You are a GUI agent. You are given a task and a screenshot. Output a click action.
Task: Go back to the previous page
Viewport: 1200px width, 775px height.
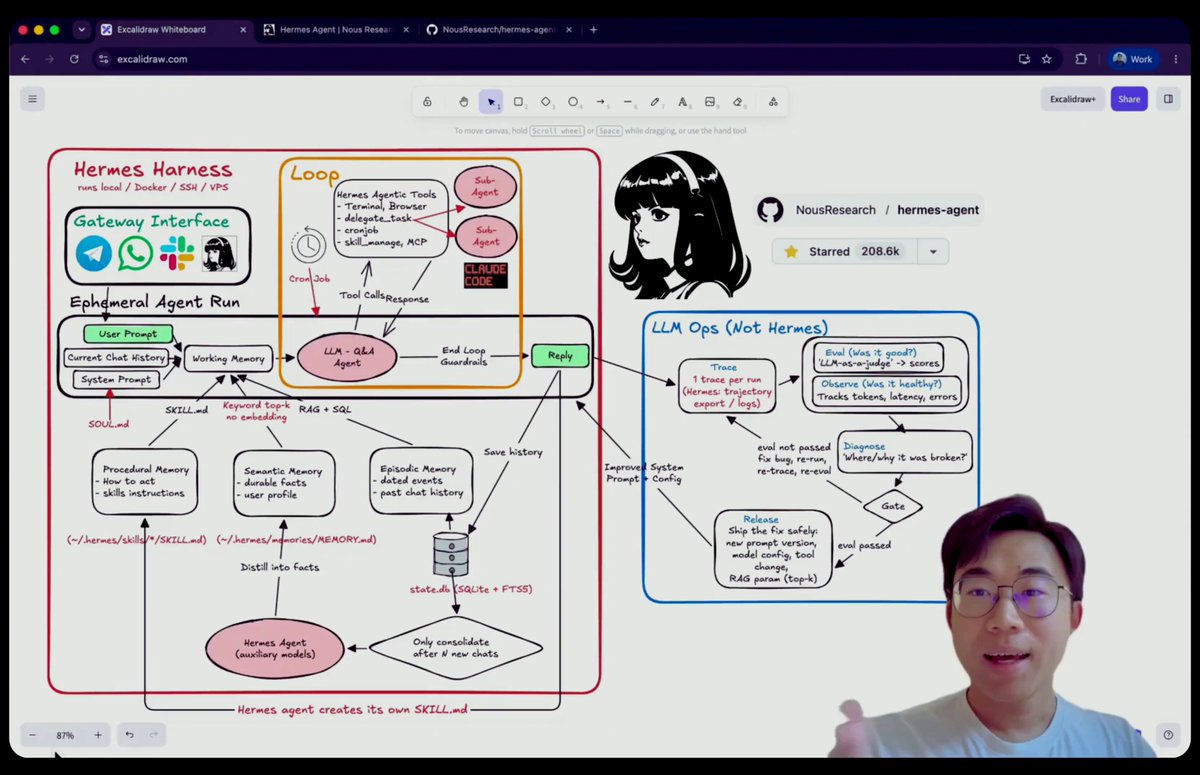point(26,59)
